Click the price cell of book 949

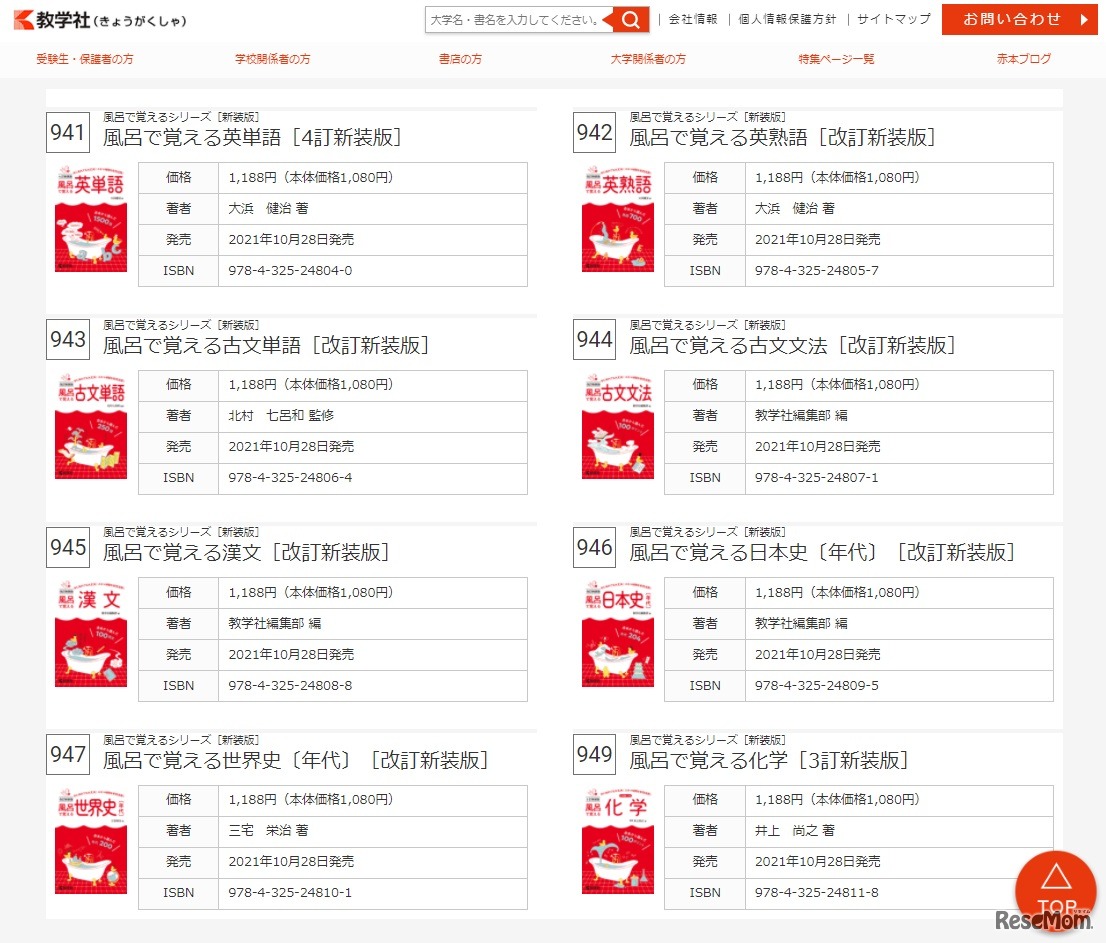[899, 800]
